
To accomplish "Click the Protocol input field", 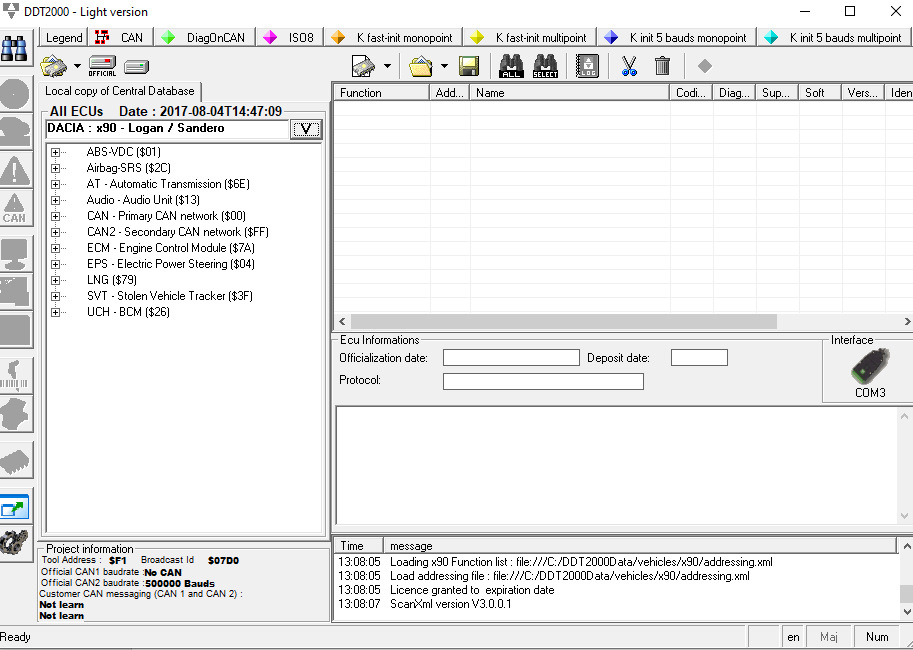I will [x=543, y=381].
